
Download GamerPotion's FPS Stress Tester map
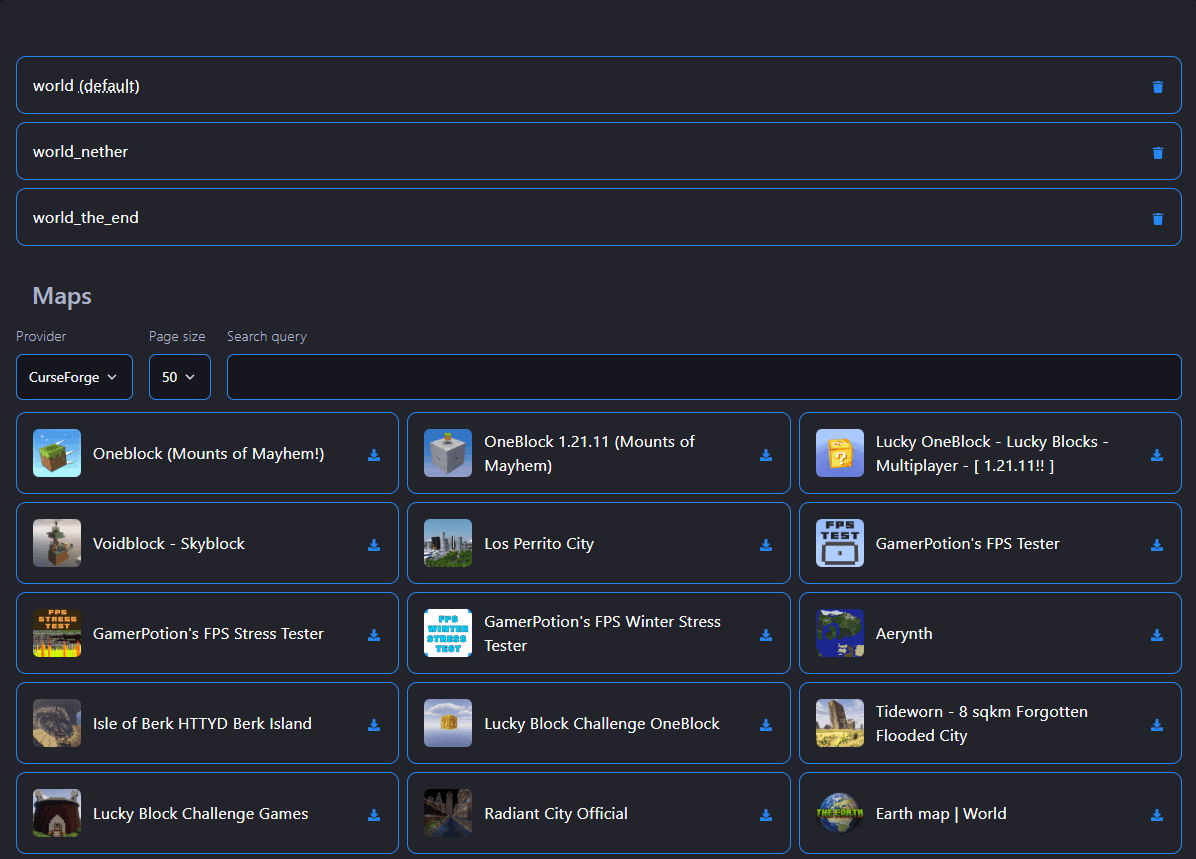coord(374,635)
